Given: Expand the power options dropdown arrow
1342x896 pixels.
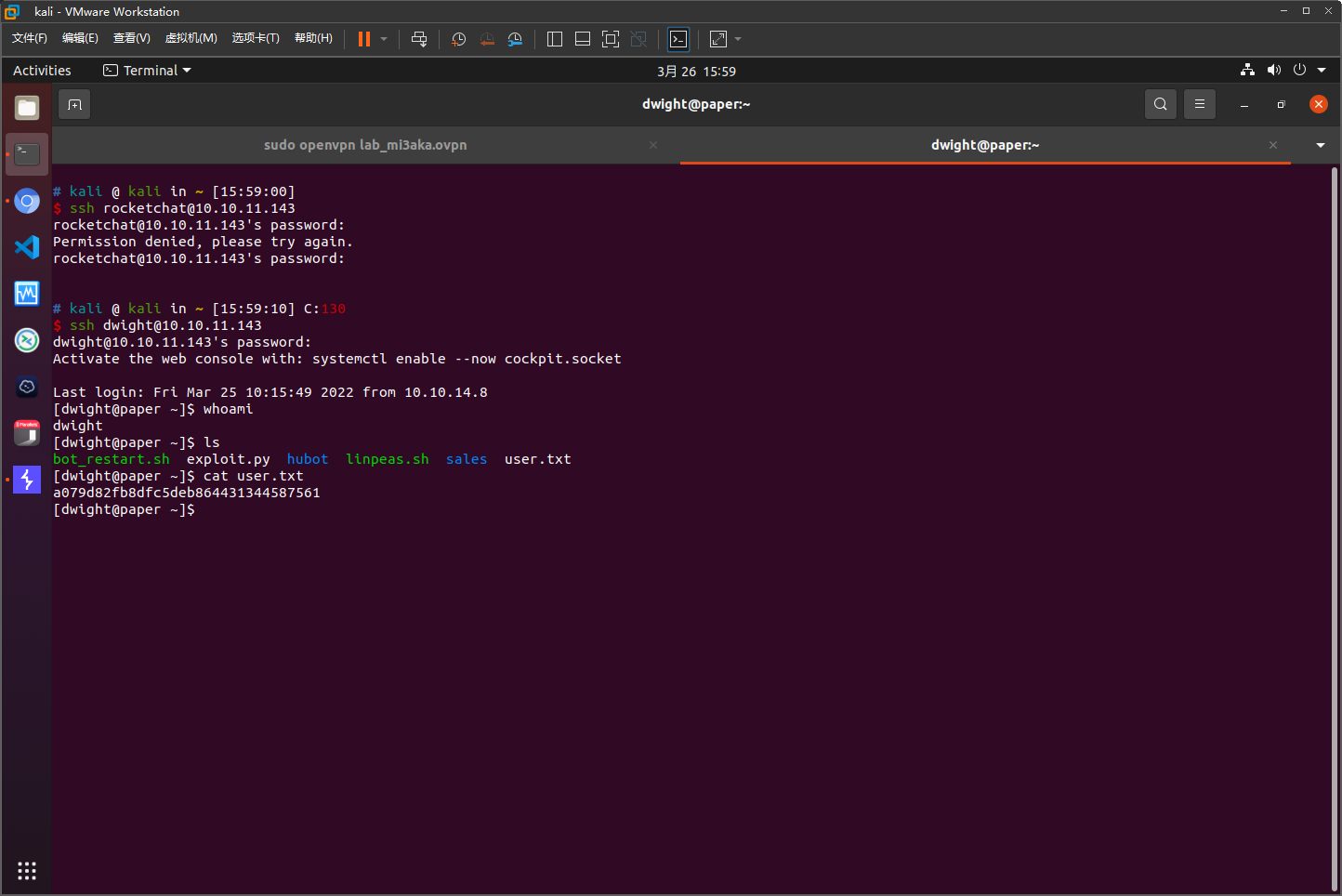Looking at the screenshot, I should (x=384, y=39).
